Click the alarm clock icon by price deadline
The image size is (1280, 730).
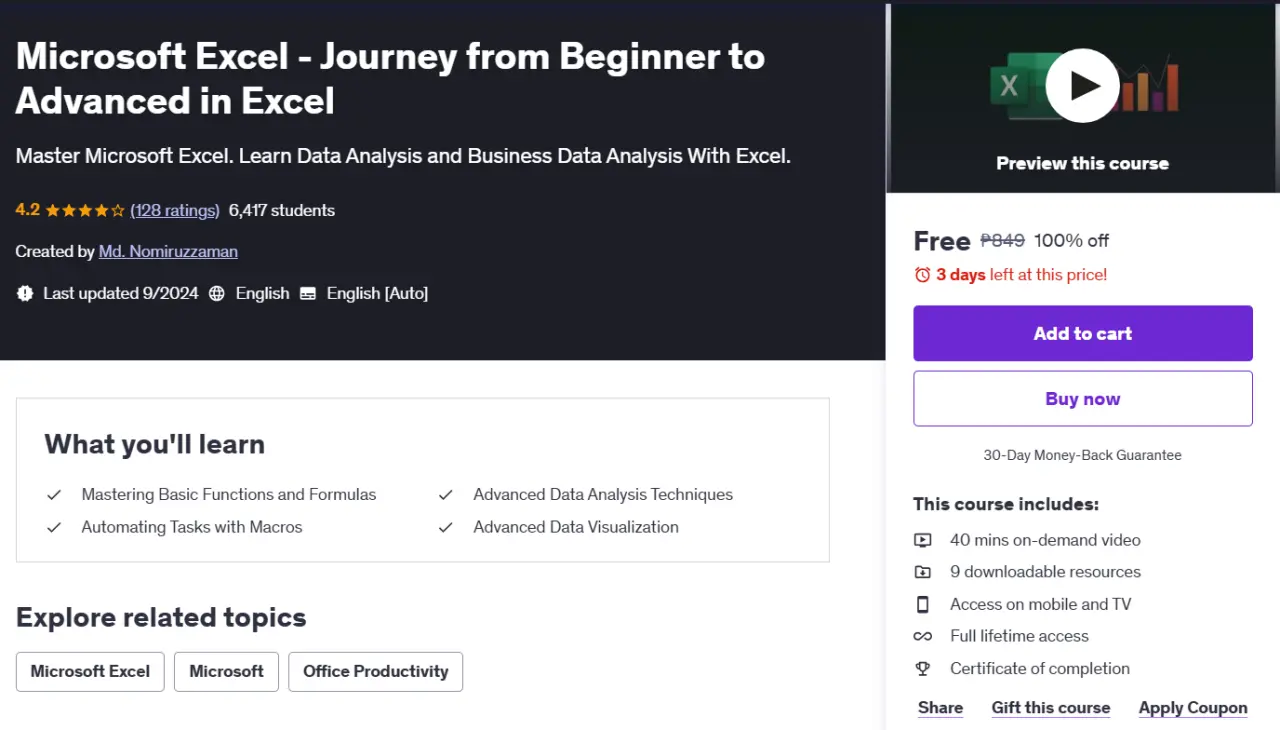point(922,275)
